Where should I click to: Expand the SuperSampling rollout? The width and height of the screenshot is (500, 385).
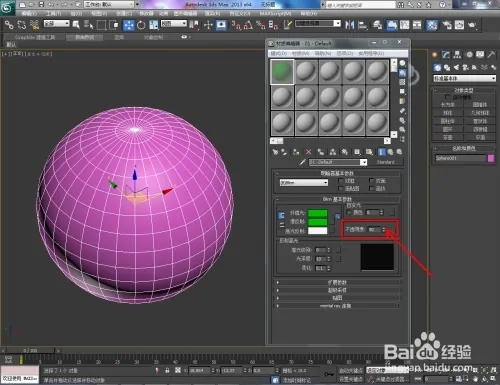tap(338, 290)
